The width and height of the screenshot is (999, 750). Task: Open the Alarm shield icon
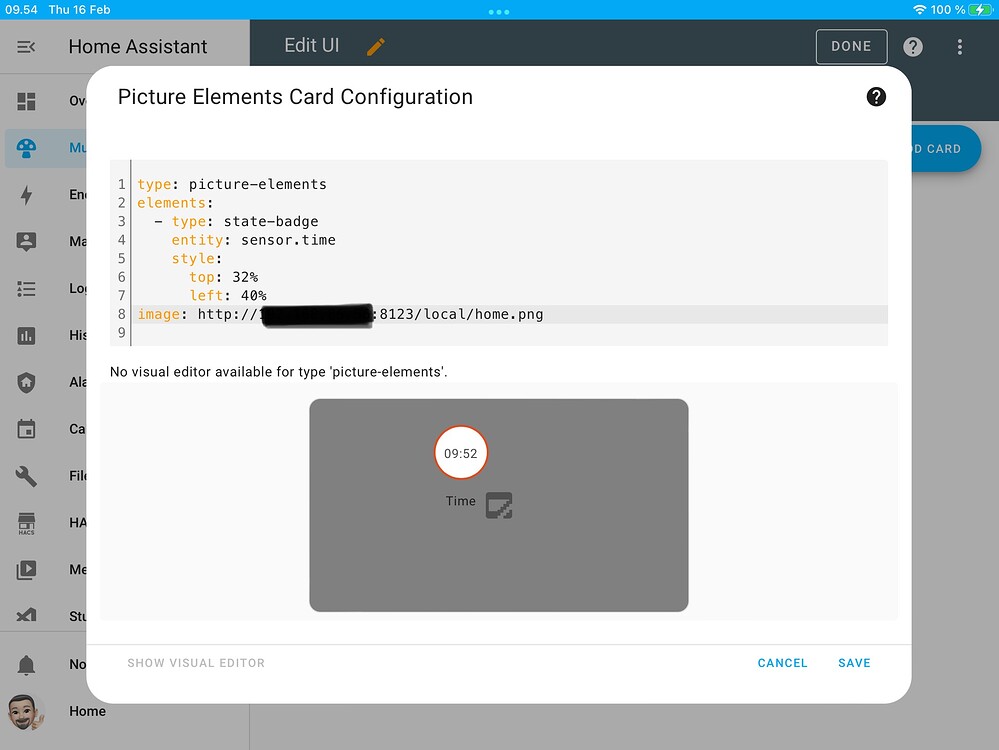26,382
